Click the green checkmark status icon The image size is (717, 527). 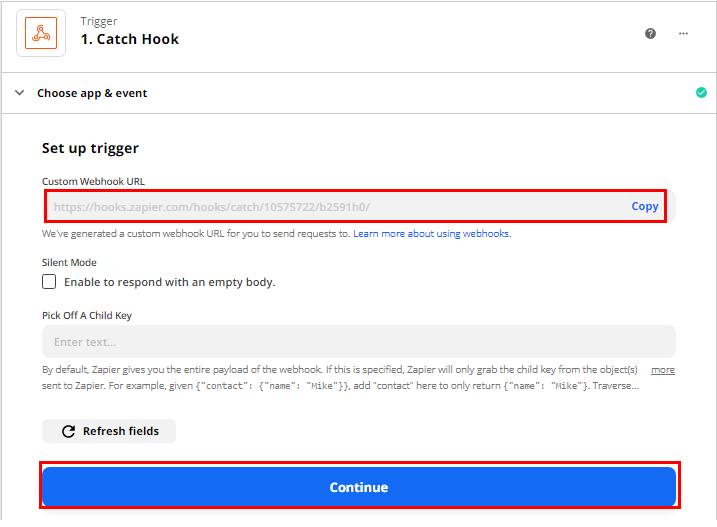[x=701, y=92]
